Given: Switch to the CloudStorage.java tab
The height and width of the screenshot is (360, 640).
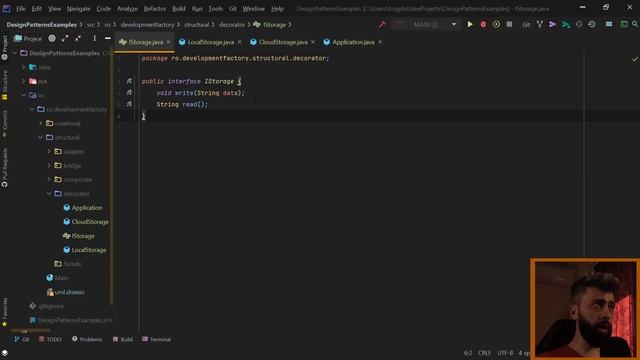Looking at the screenshot, I should 283,42.
